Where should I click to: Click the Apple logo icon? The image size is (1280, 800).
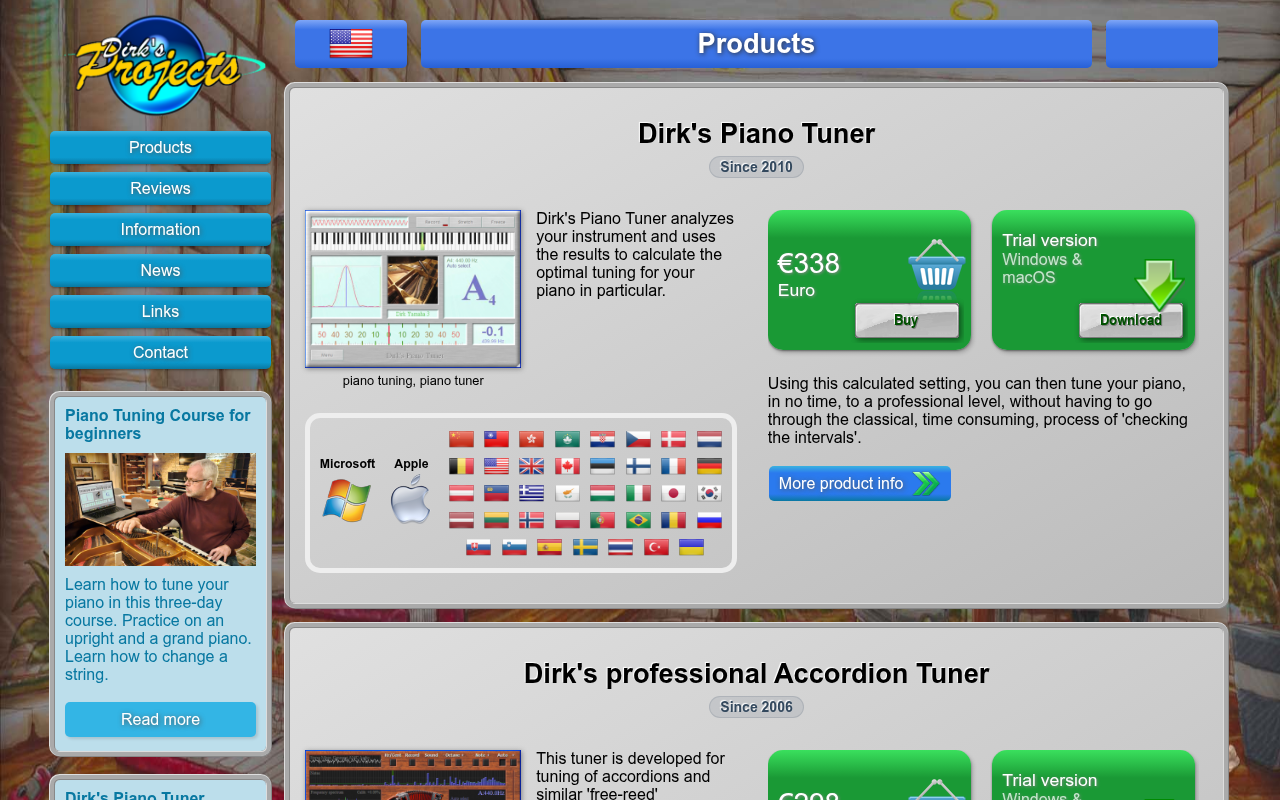410,500
